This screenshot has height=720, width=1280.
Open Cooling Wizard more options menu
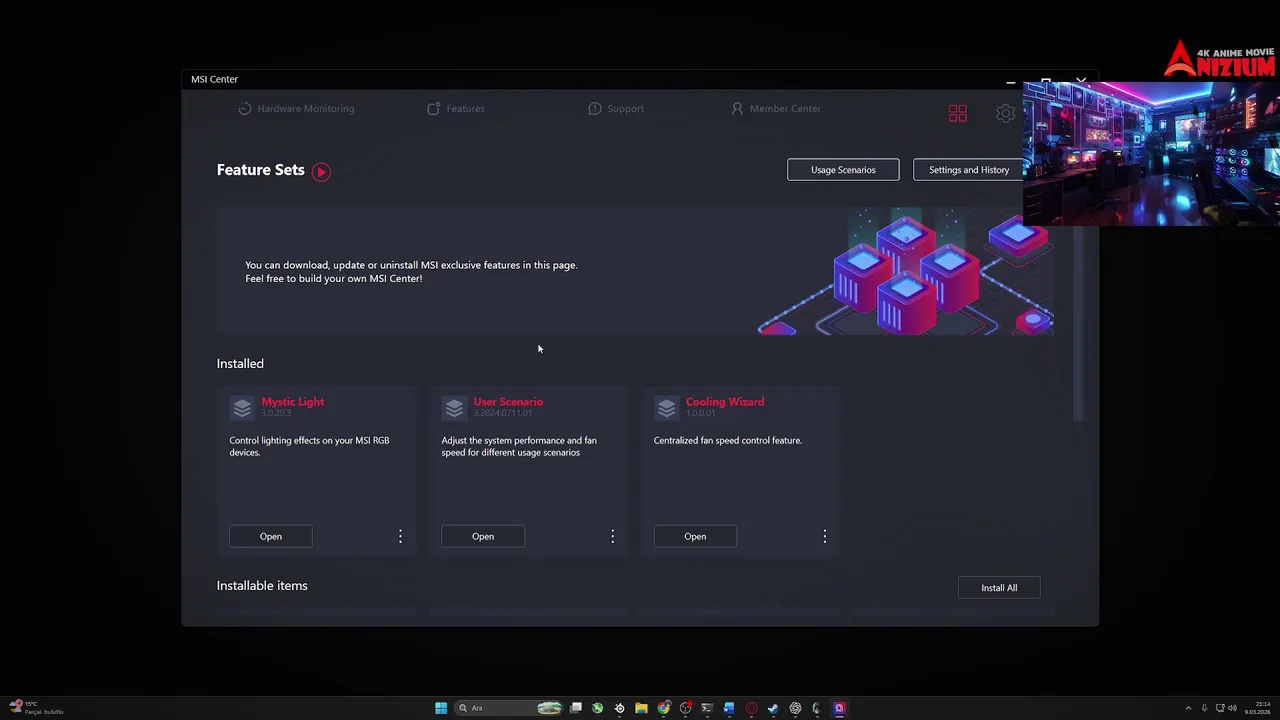pyautogui.click(x=824, y=537)
